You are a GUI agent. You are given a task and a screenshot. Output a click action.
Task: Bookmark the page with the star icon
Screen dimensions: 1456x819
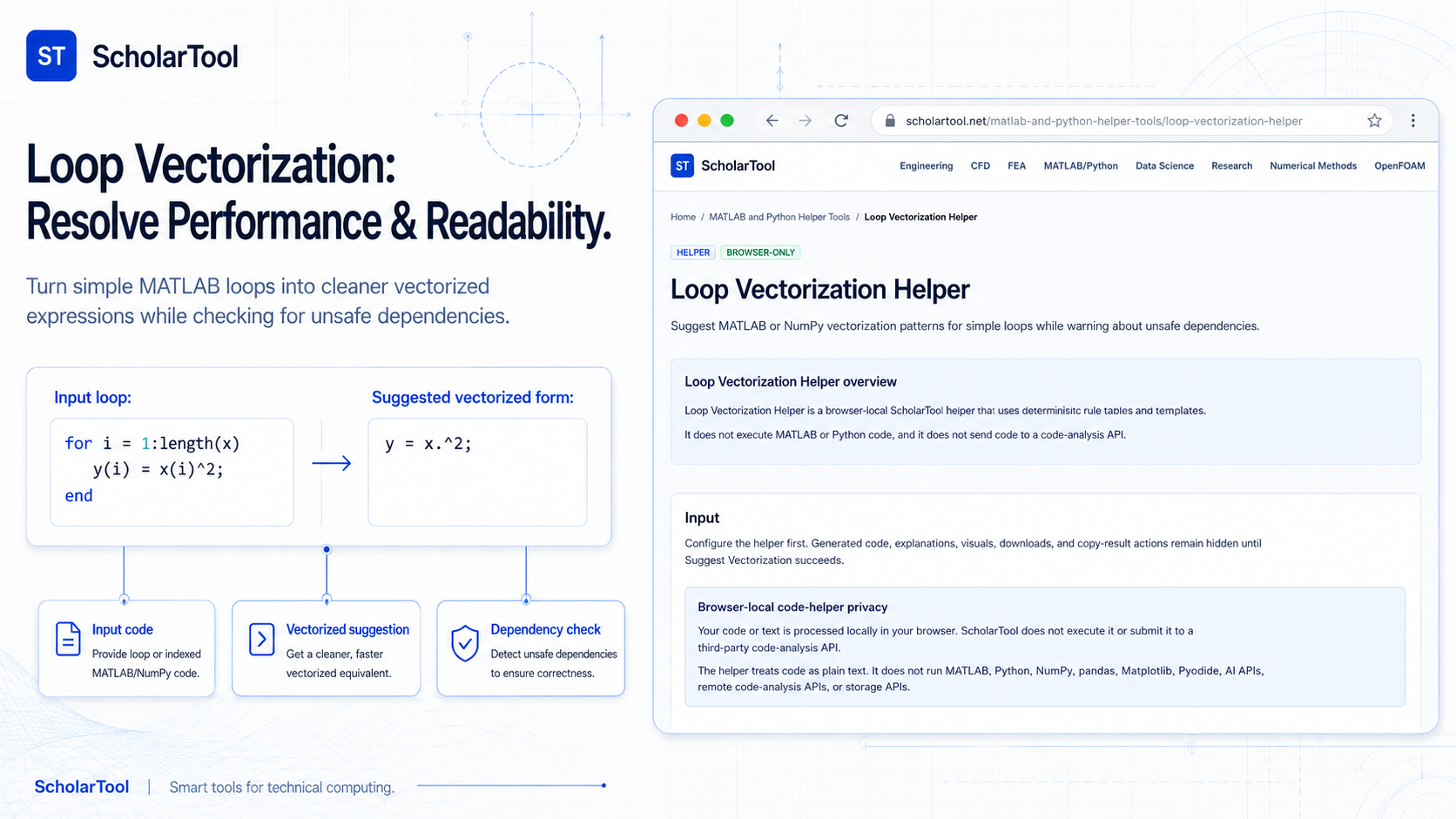1374,121
